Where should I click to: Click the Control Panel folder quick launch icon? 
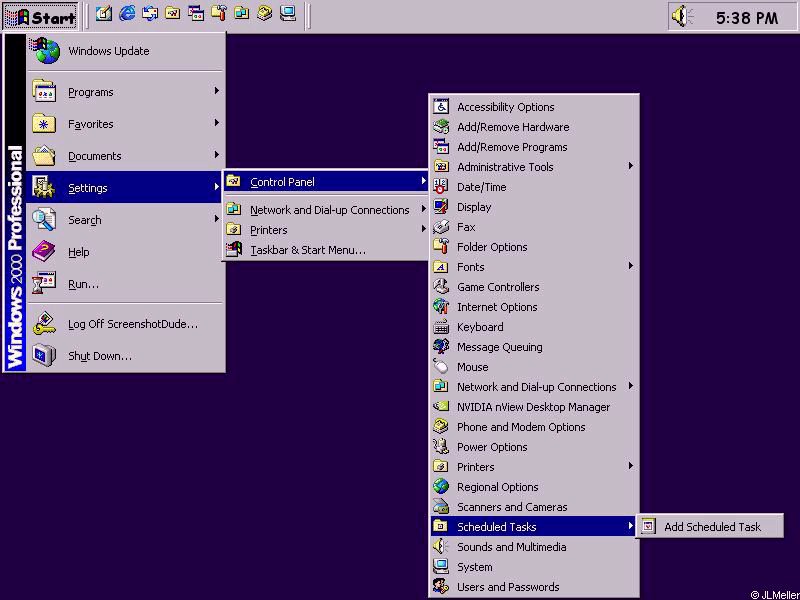tap(173, 14)
